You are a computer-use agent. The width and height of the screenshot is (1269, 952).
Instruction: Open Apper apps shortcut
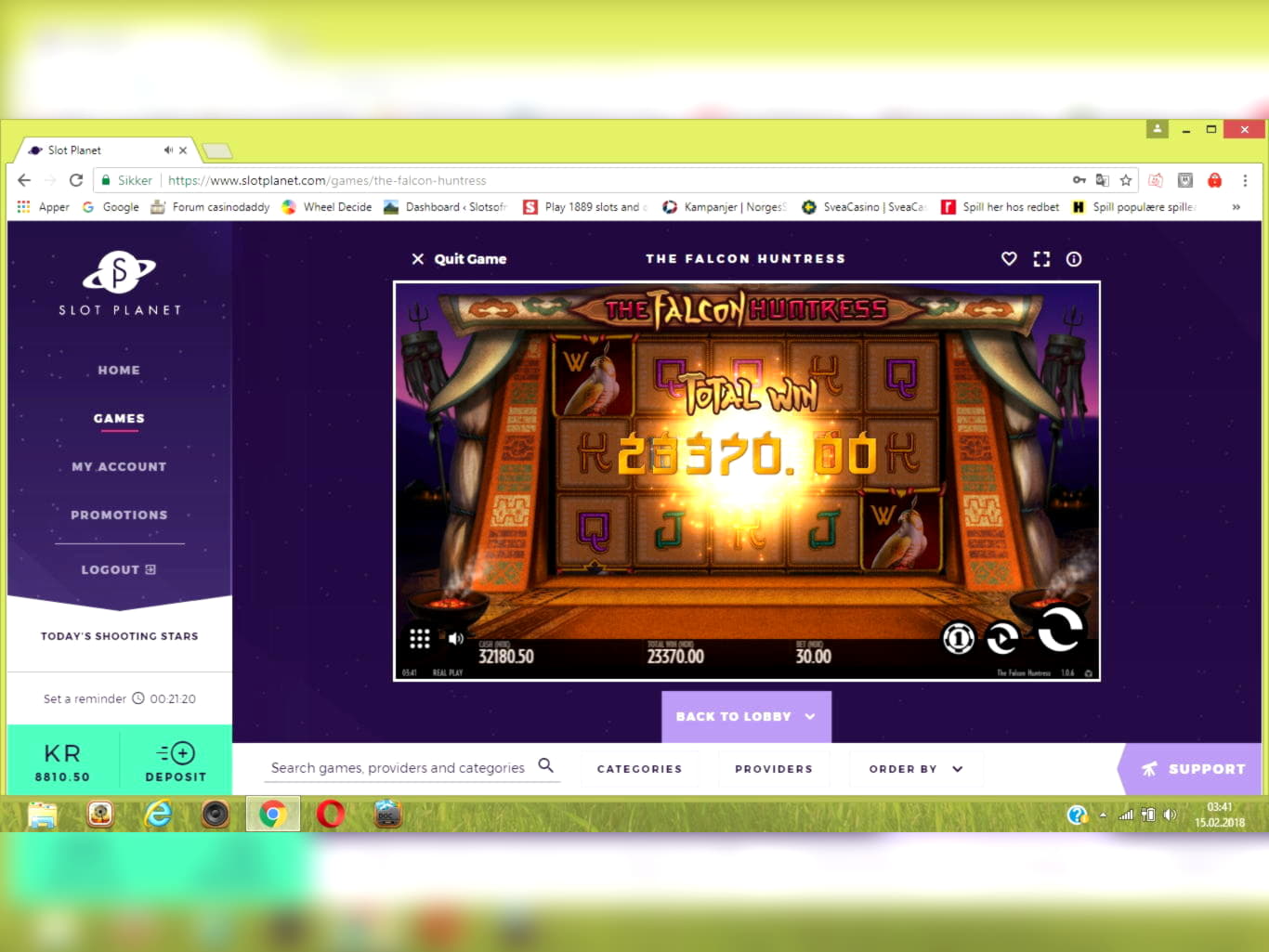43,207
